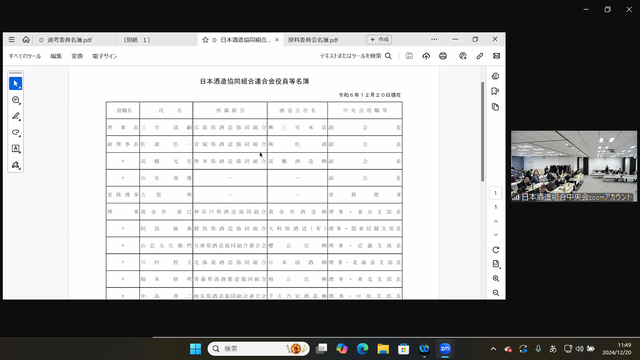The width and height of the screenshot is (640, 360).
Task: Open Microsoft Store from the taskbar
Action: point(404,349)
